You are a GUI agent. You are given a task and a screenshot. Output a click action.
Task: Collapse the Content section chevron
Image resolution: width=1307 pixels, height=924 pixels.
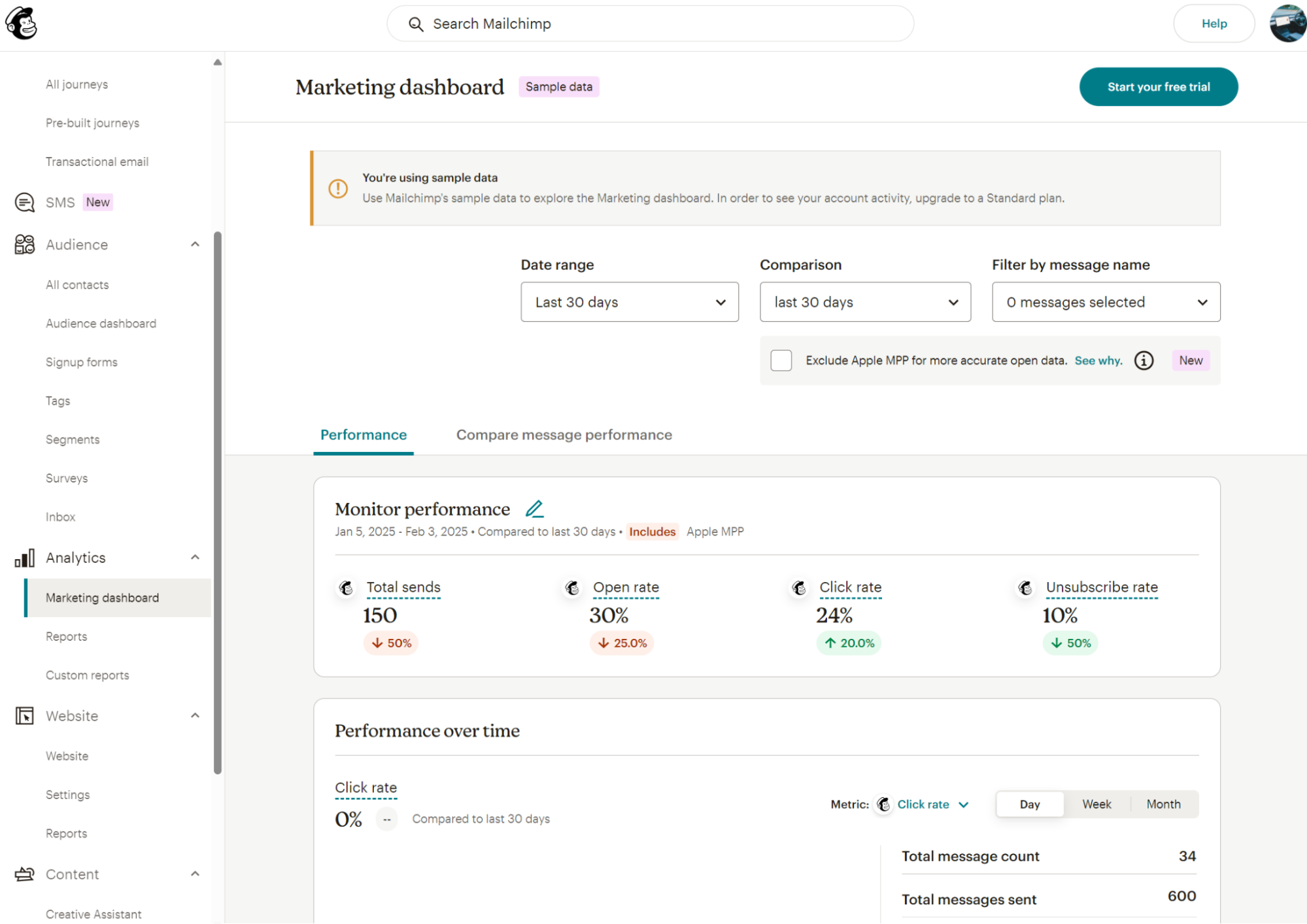pyautogui.click(x=195, y=874)
